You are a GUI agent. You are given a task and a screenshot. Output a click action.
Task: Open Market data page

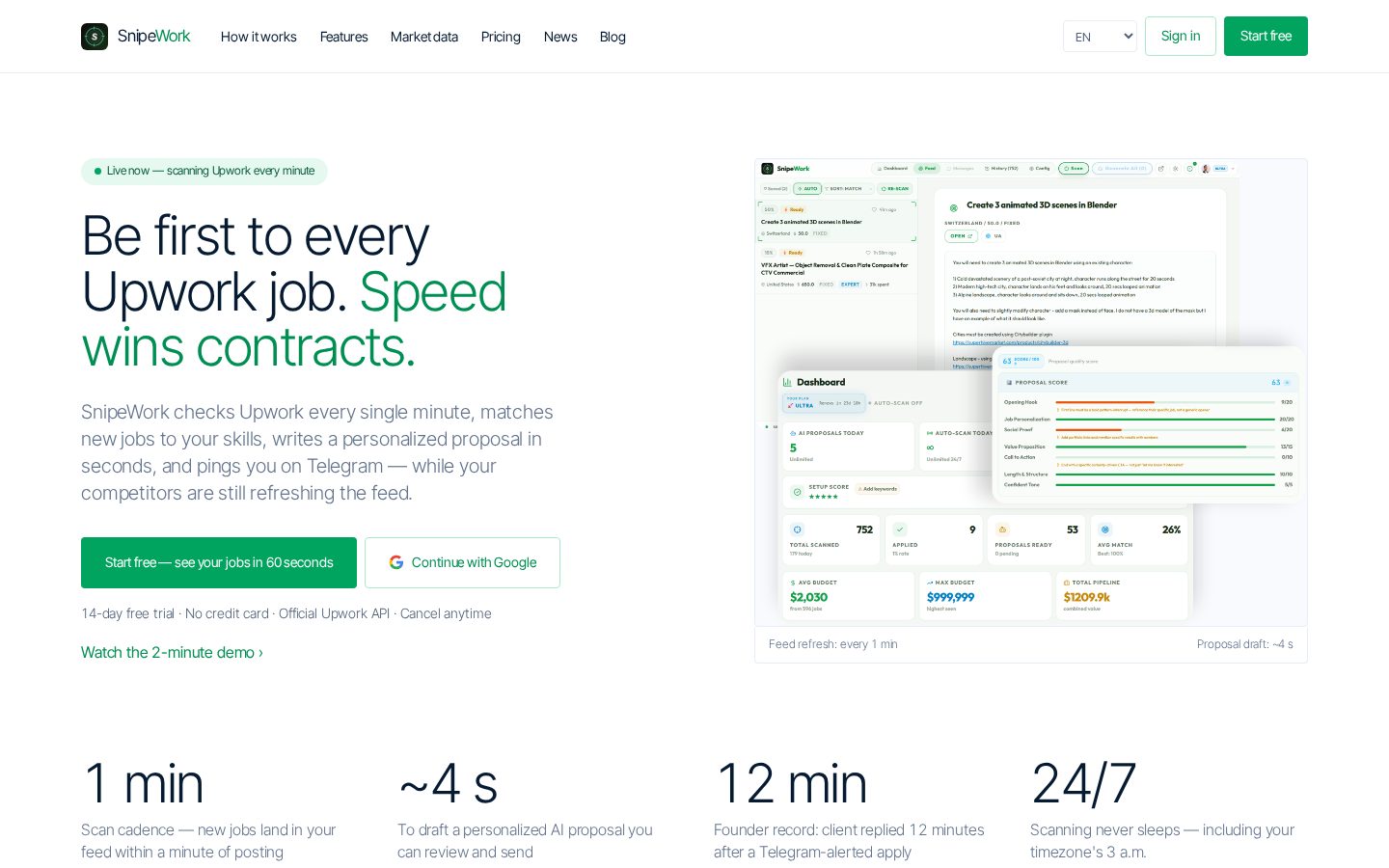(424, 37)
